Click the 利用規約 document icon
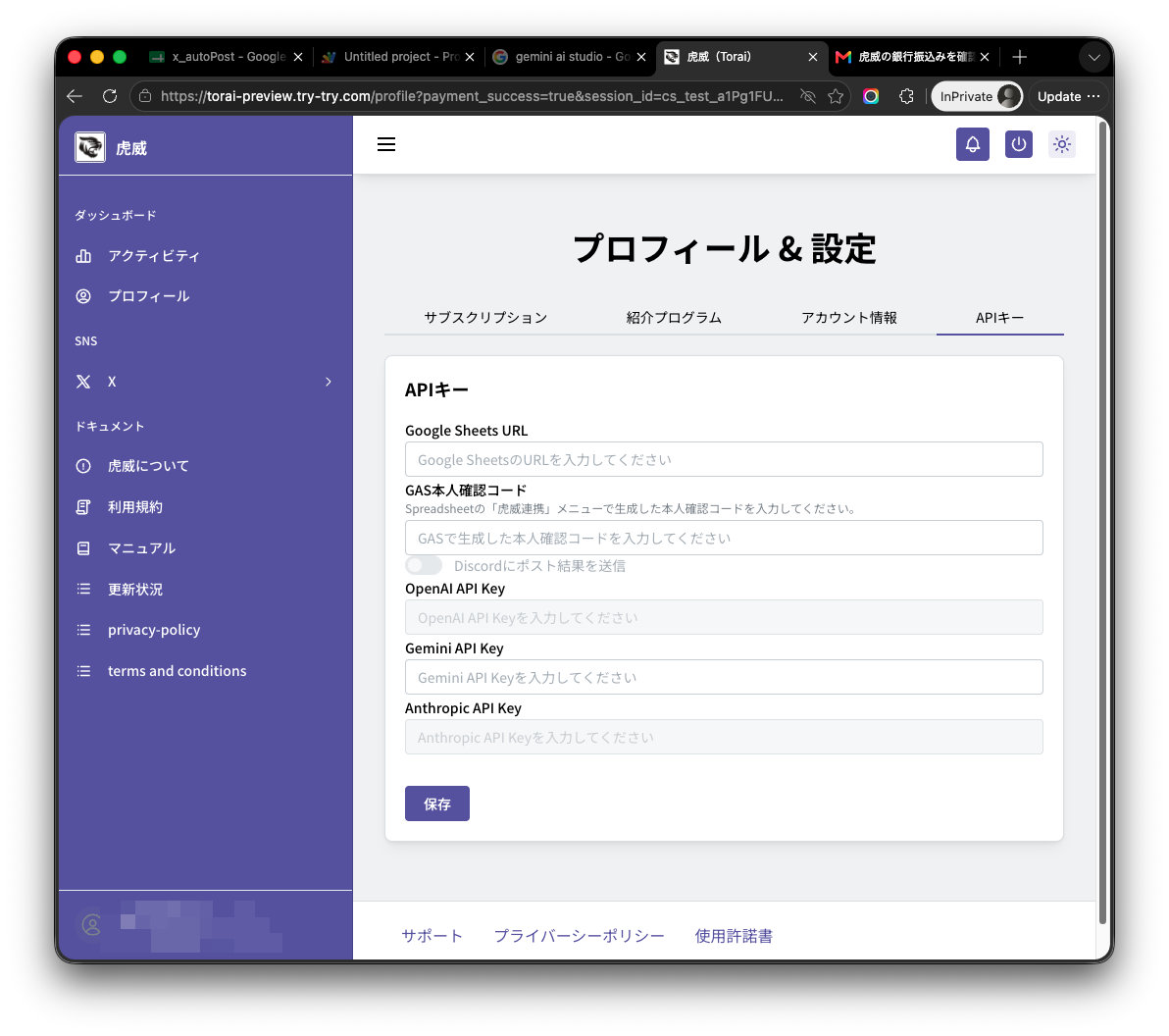This screenshot has height=1036, width=1169. click(x=83, y=507)
